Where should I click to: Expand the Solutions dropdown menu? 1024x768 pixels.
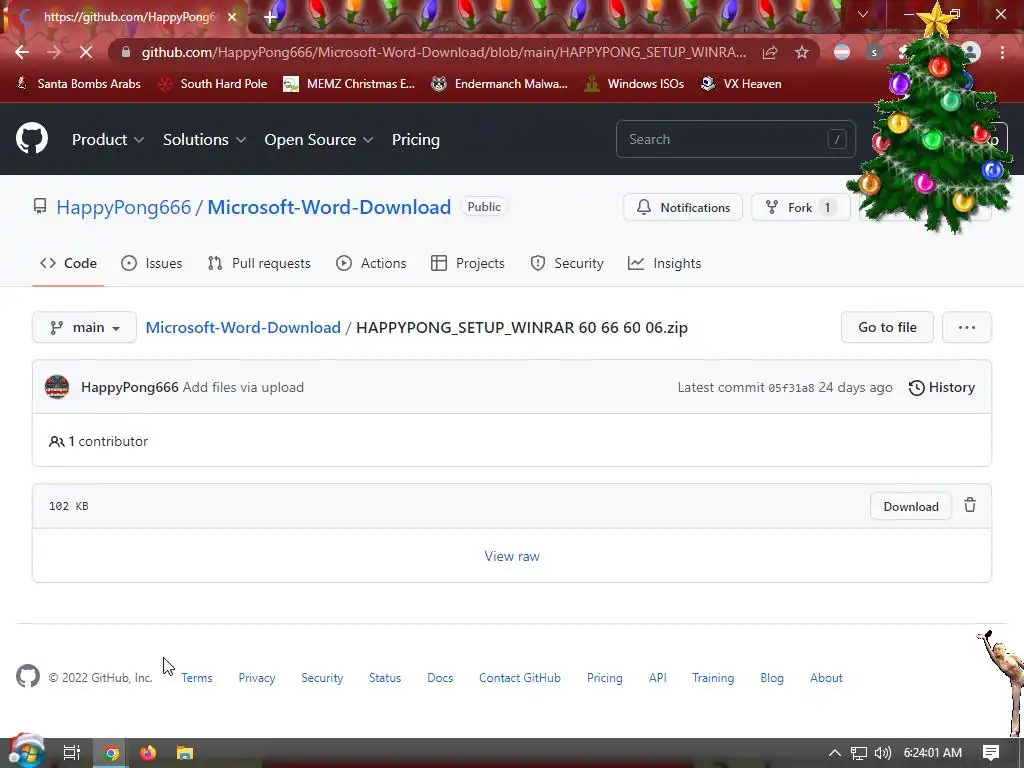[x=204, y=140]
